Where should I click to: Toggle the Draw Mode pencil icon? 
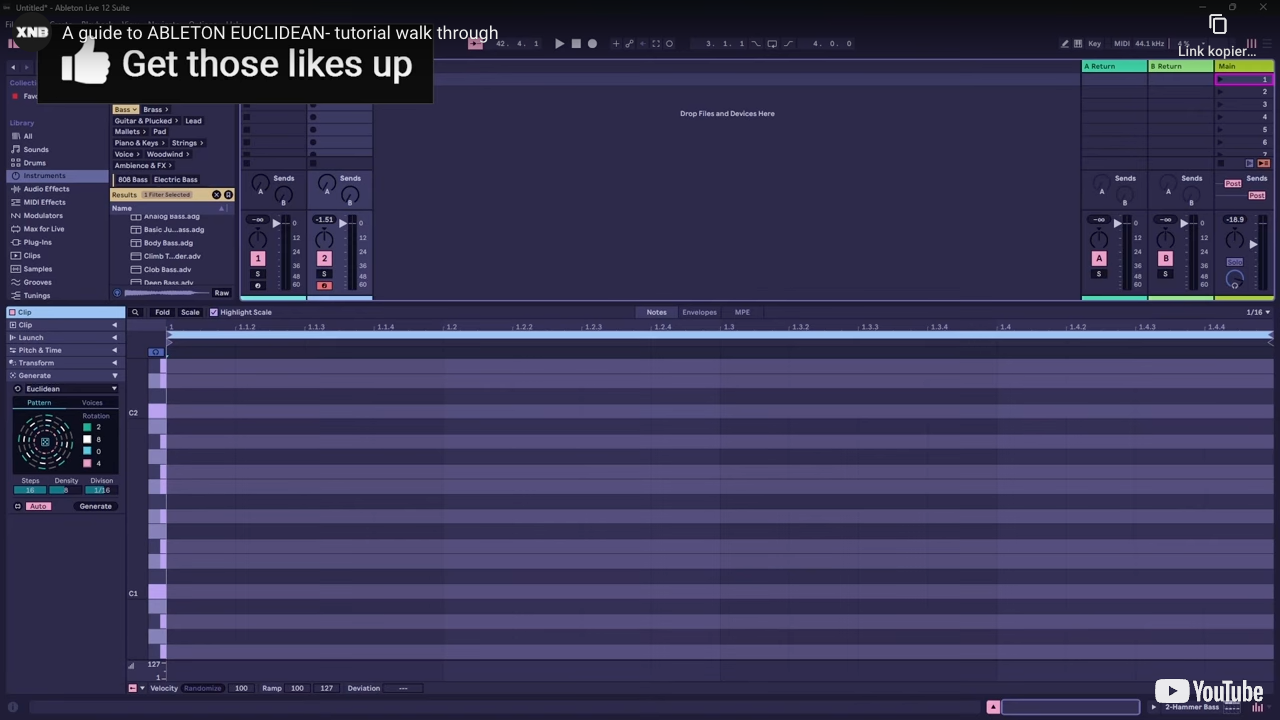[1064, 44]
